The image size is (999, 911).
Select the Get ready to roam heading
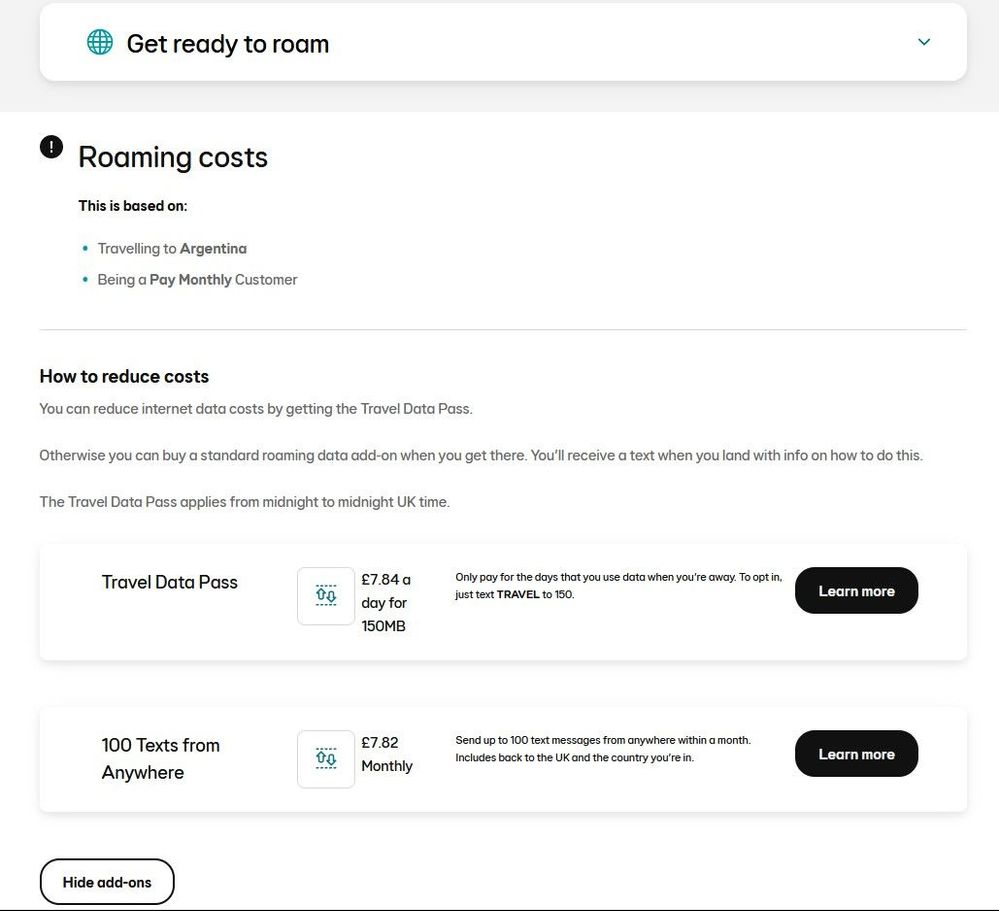(x=228, y=43)
